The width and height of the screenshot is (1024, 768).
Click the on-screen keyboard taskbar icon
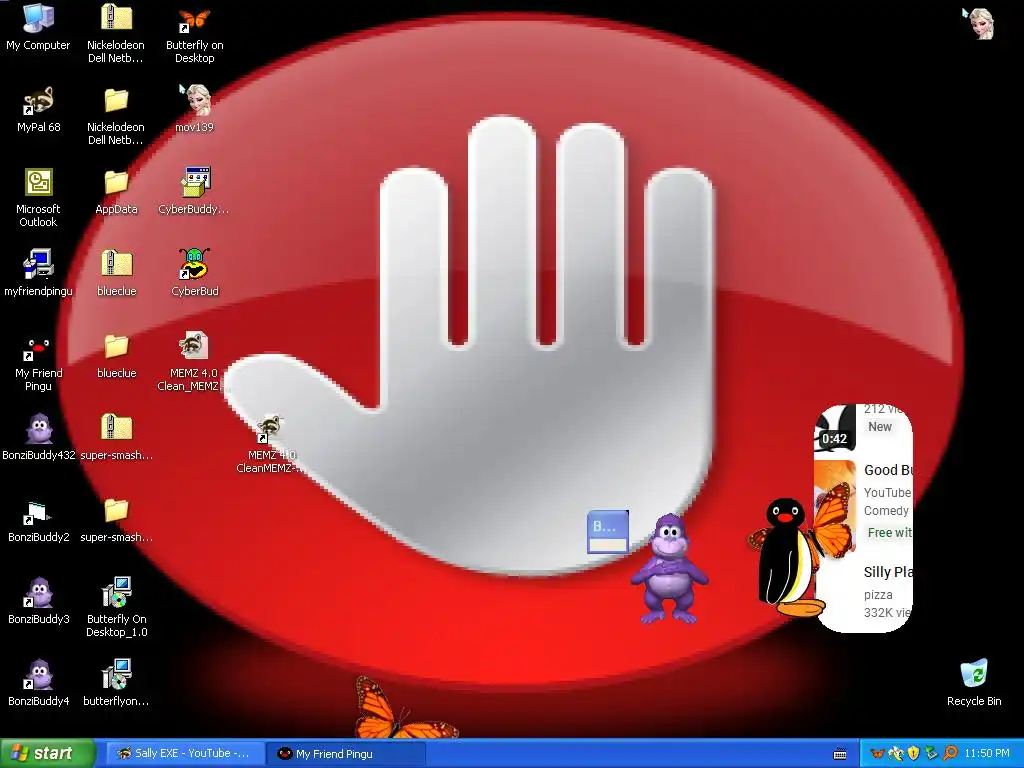(x=840, y=754)
